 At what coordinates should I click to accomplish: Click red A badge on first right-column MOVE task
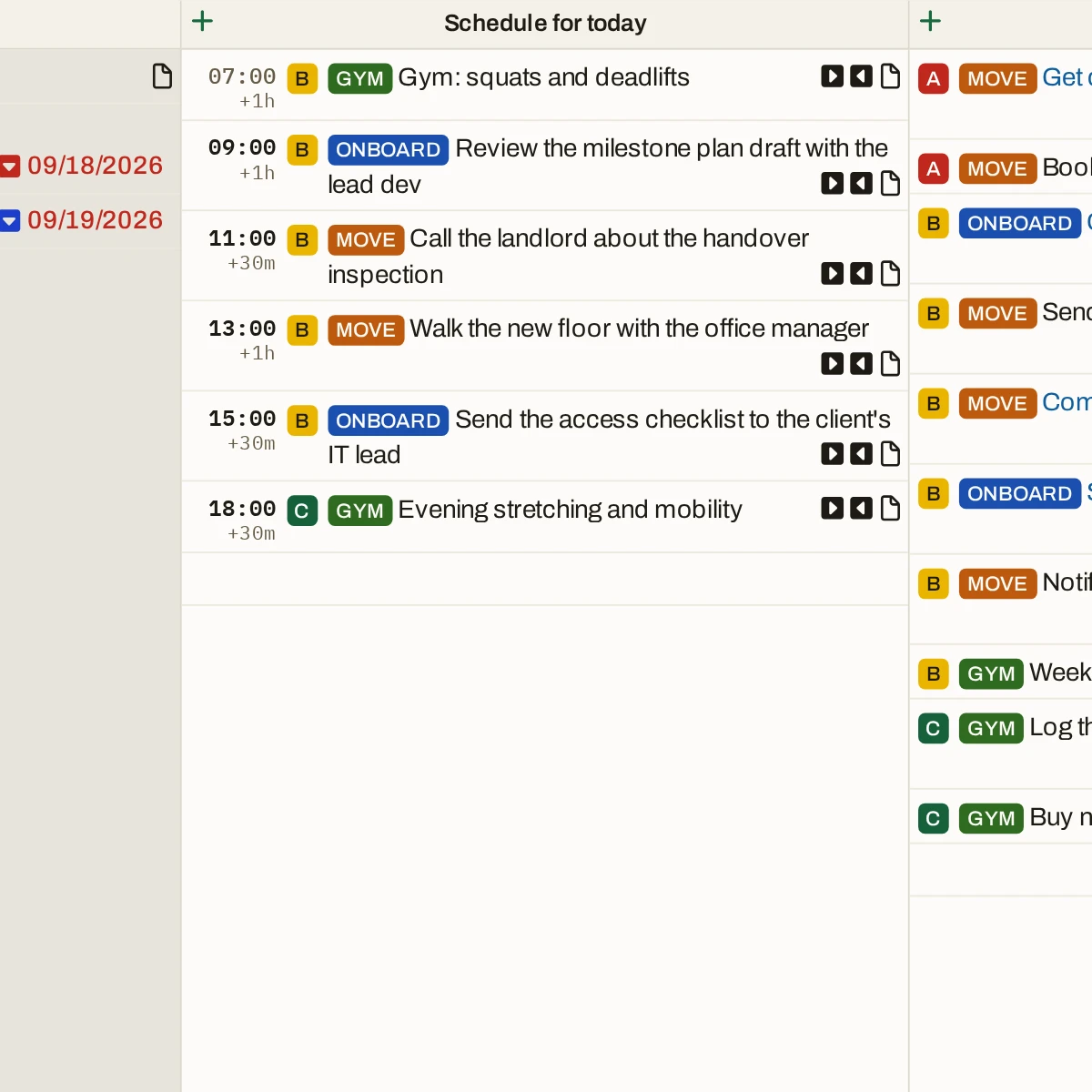pyautogui.click(x=934, y=78)
